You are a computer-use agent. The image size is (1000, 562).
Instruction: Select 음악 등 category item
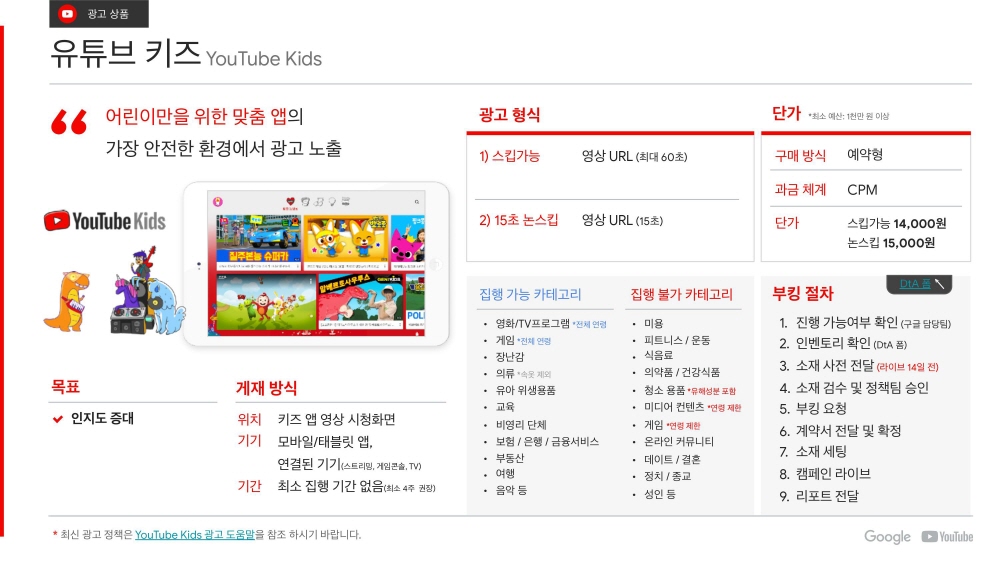[x=511, y=491]
